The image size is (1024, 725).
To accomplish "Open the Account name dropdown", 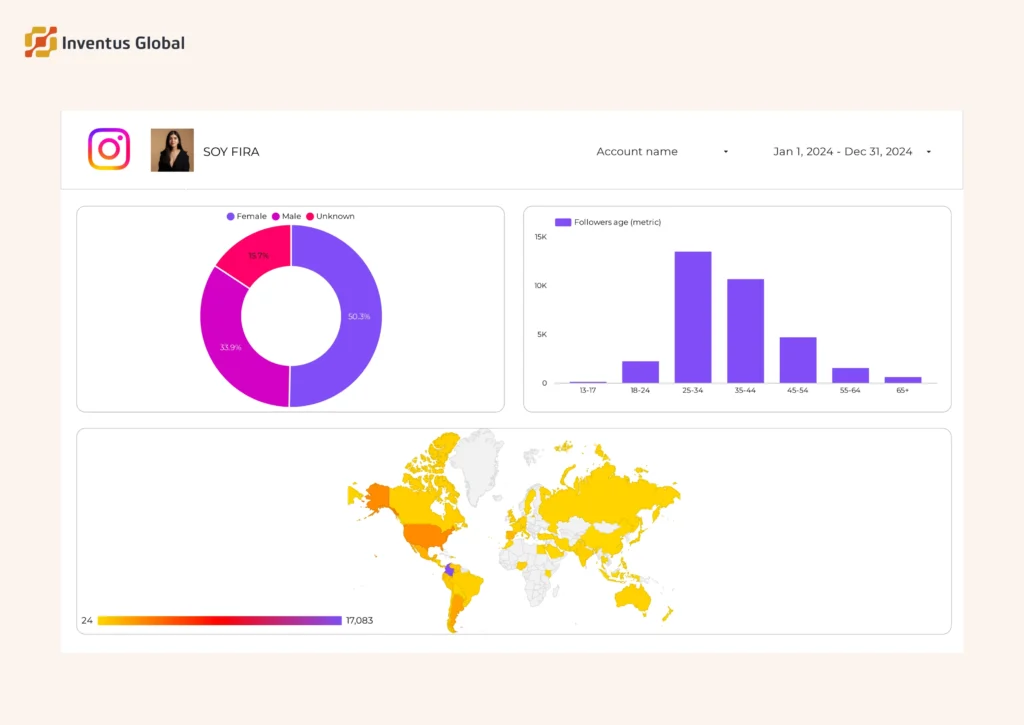I will tap(637, 151).
